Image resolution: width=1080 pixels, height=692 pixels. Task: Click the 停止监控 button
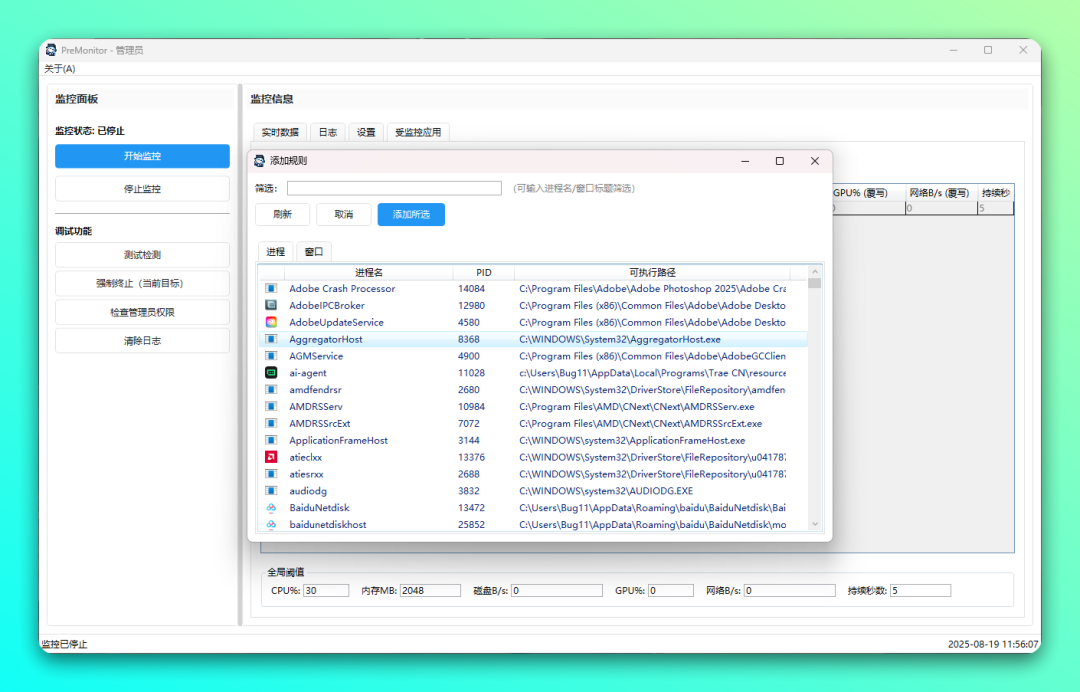click(x=143, y=189)
